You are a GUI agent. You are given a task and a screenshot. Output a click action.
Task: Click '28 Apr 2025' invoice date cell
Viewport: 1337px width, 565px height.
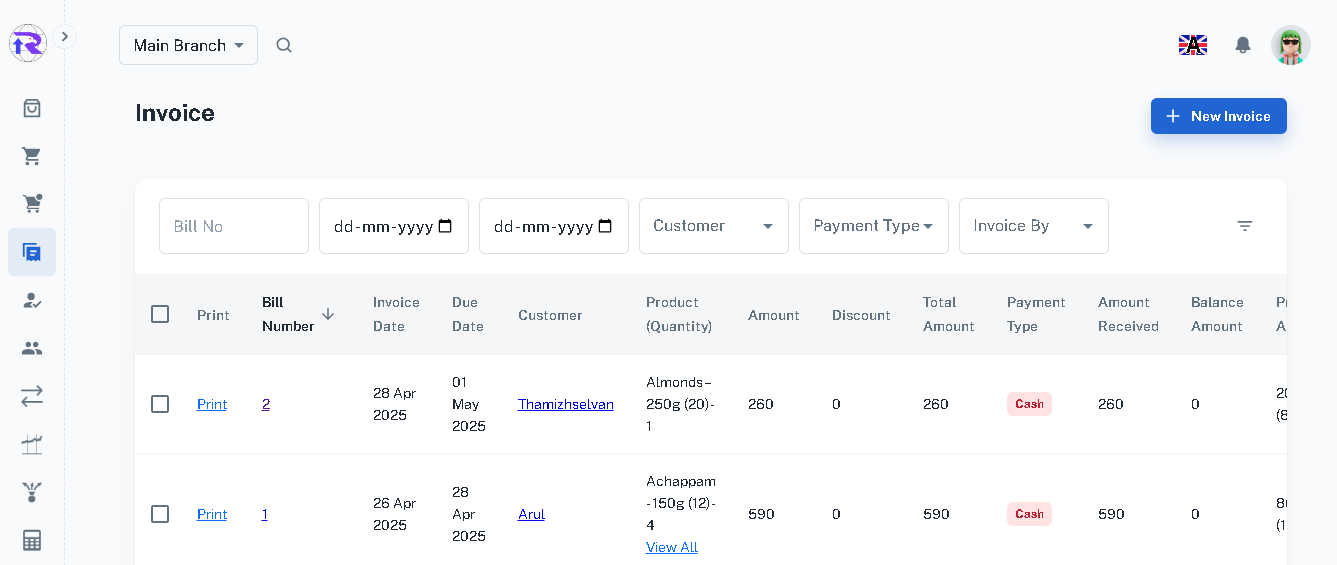(x=394, y=404)
